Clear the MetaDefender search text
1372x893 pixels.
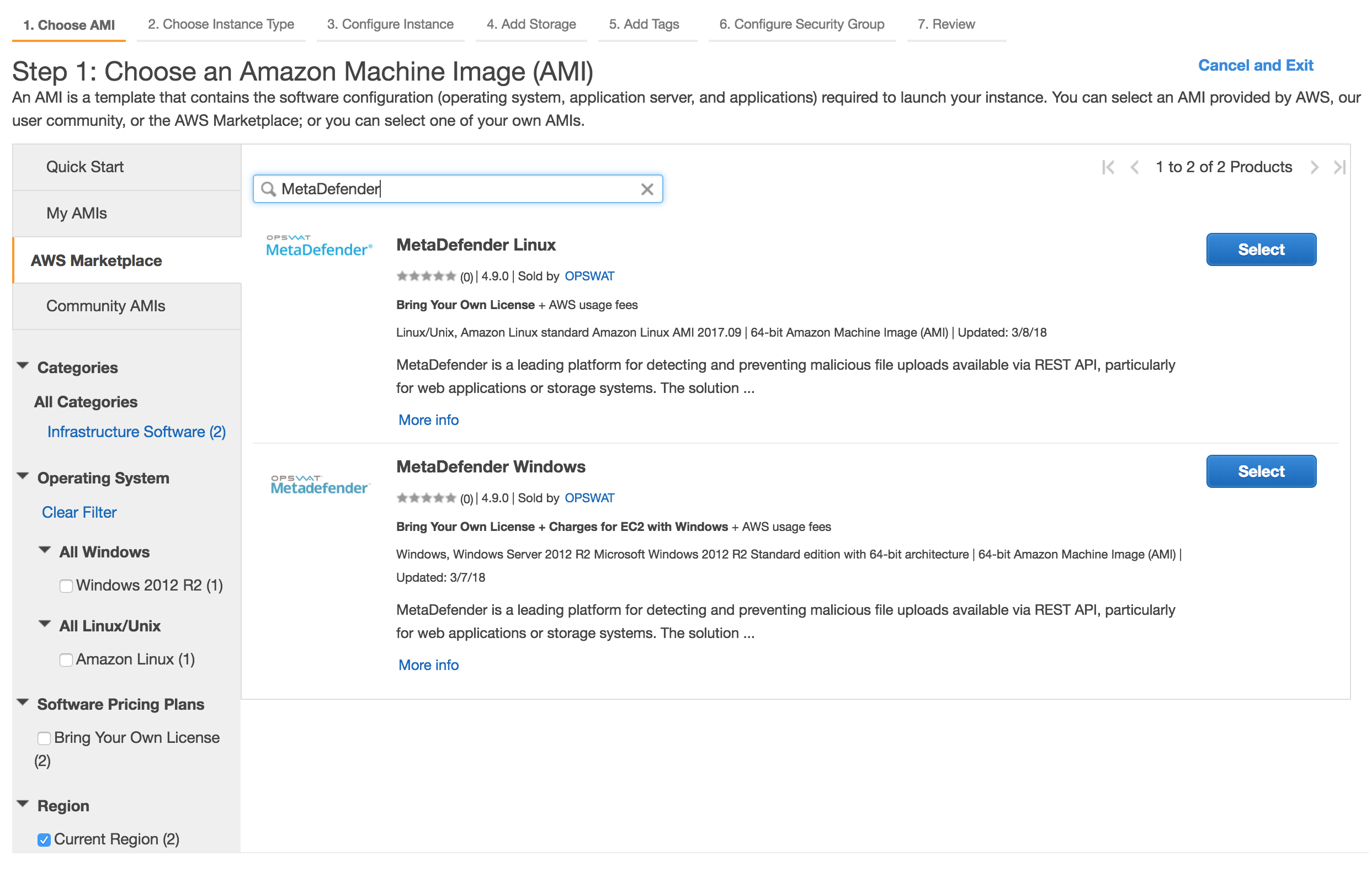[648, 189]
